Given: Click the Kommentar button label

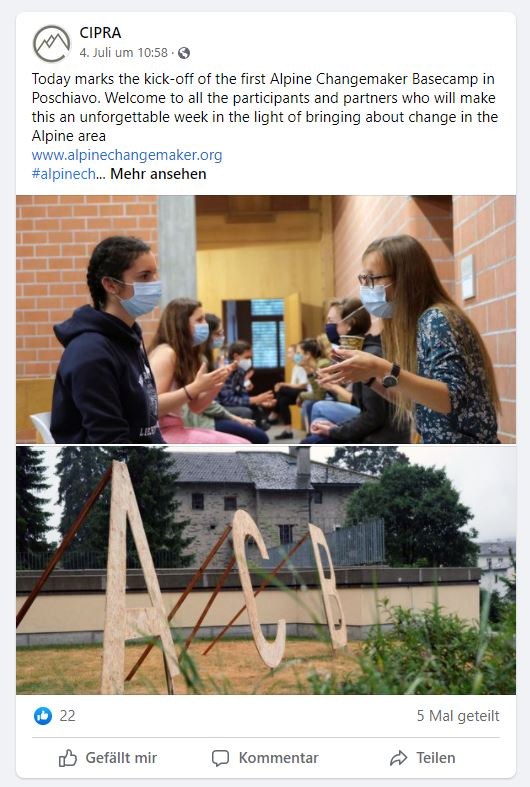Looking at the screenshot, I should point(279,758).
